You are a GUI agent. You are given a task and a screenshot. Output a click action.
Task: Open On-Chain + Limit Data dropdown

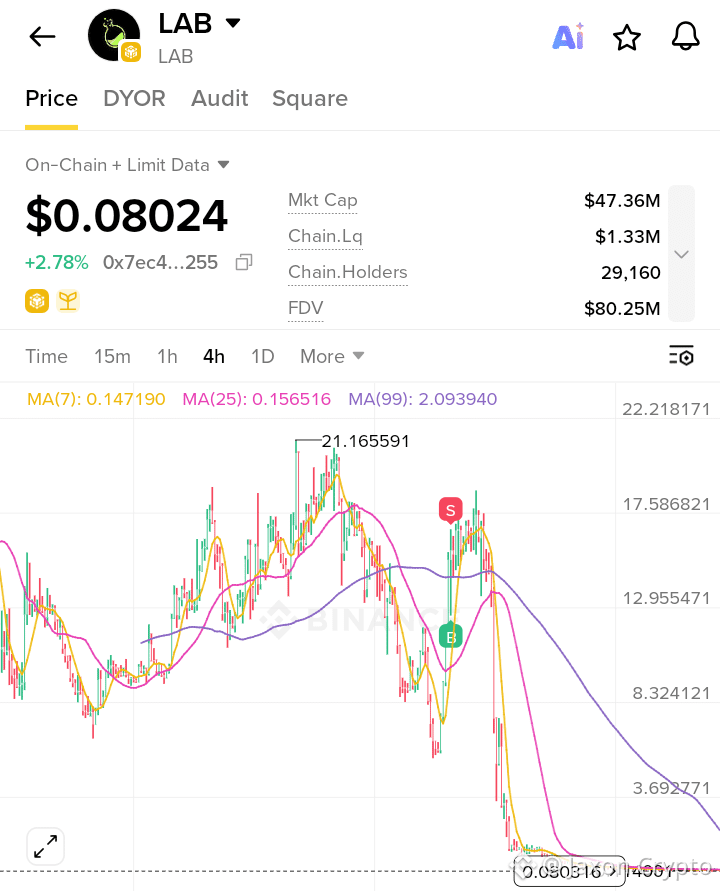127,165
